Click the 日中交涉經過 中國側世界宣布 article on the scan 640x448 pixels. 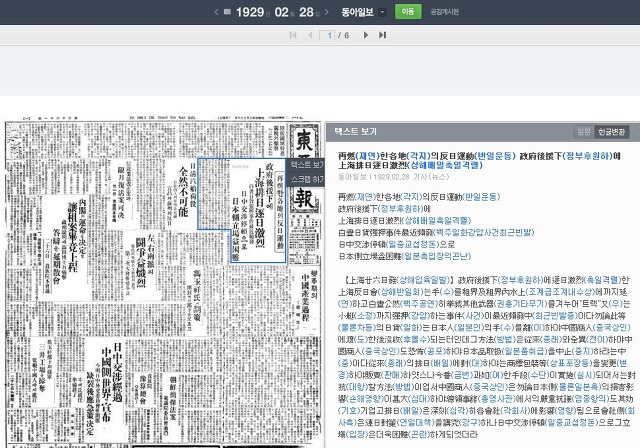tap(107, 388)
